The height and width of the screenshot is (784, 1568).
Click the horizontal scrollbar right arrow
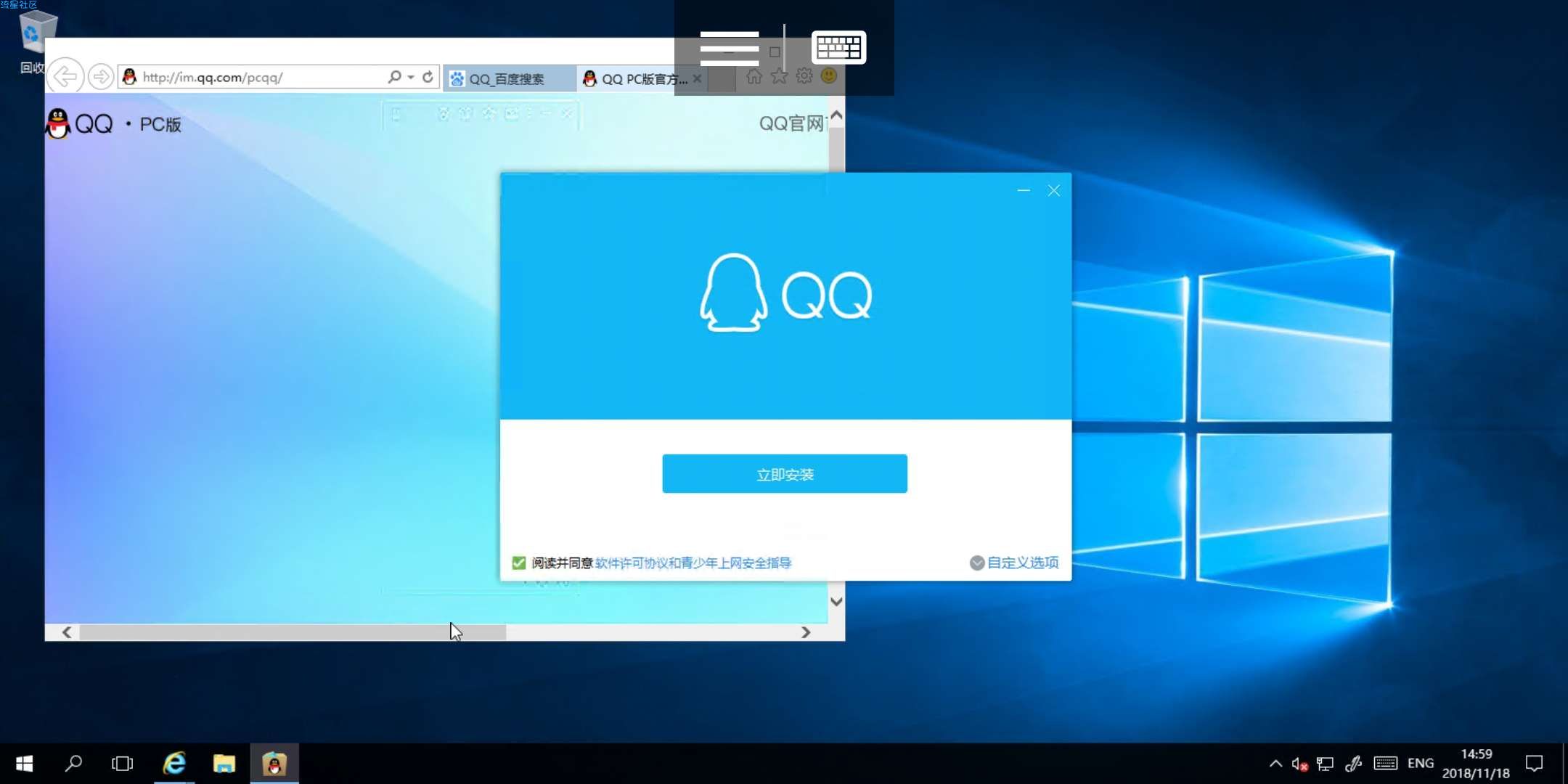(805, 632)
